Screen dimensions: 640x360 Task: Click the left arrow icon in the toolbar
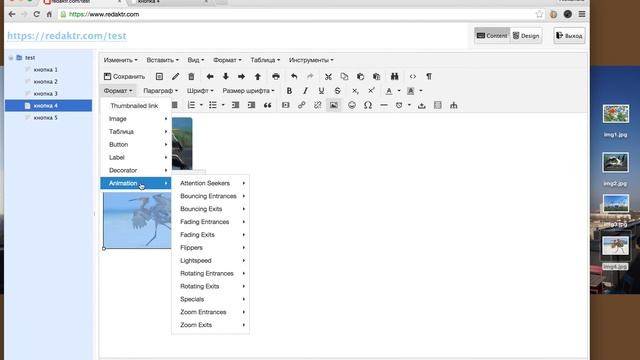pos(210,76)
